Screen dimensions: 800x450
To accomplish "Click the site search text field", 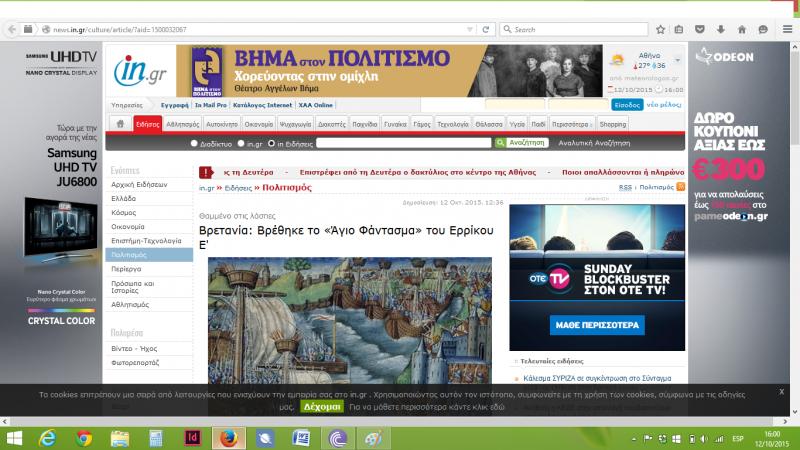I will (404, 143).
